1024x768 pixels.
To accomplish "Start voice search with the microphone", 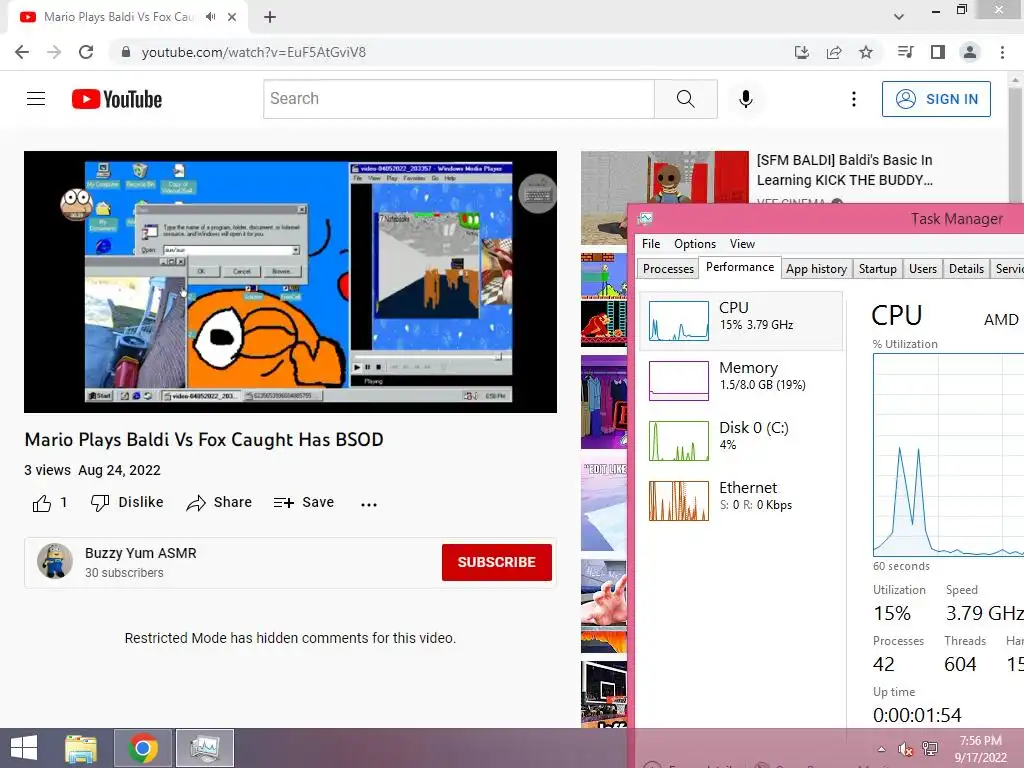I will coord(746,99).
